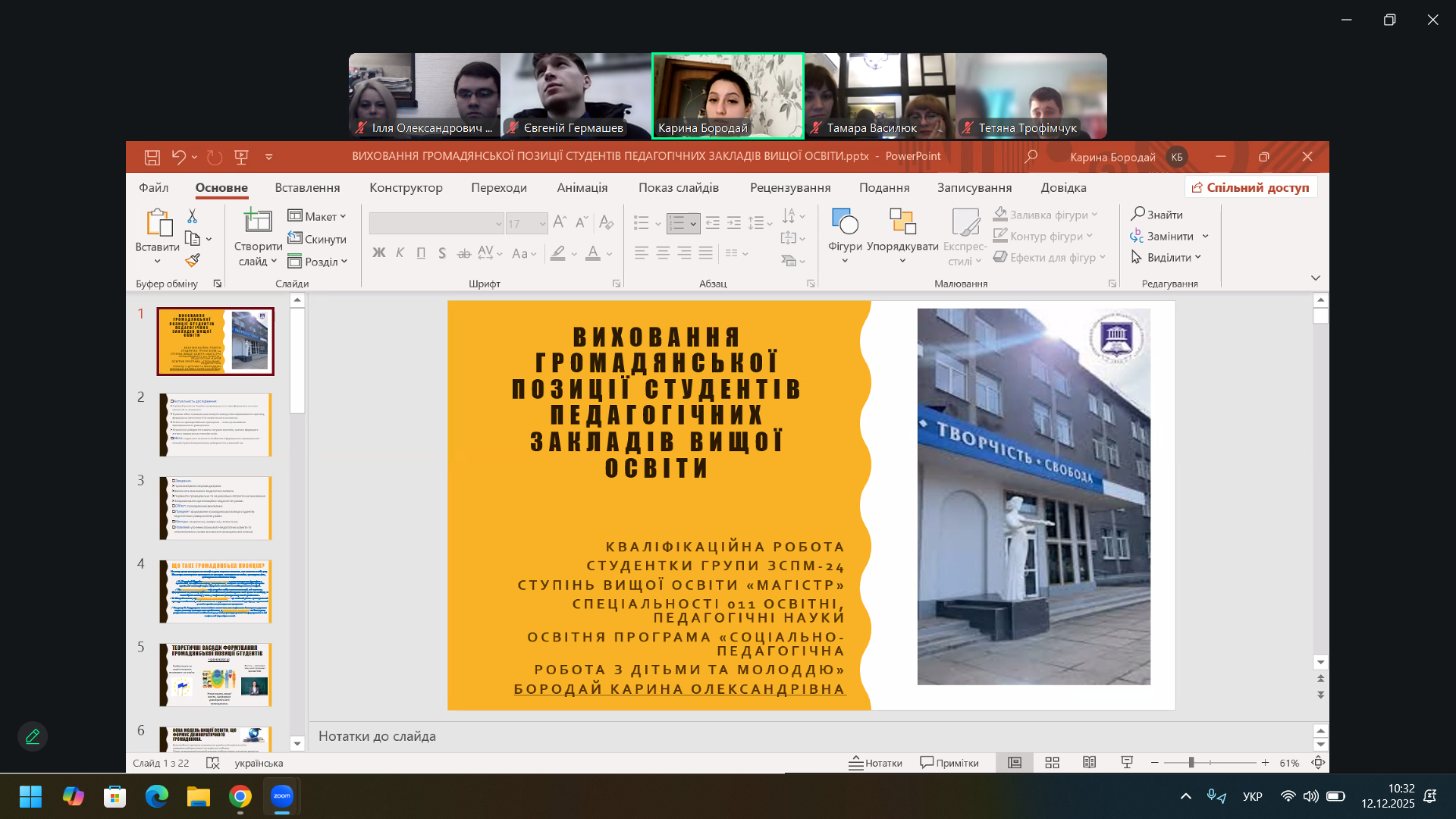This screenshot has width=1456, height=819.
Task: Click the Save icon in title bar
Action: click(x=152, y=157)
